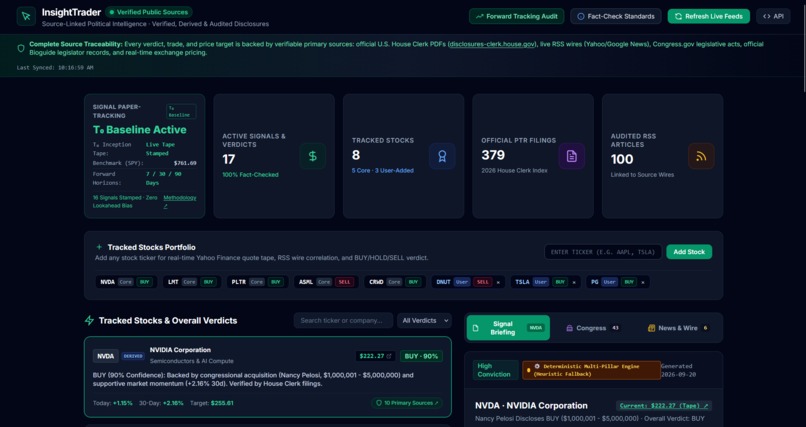This screenshot has width=806, height=427.
Task: Click the NVDA ticker badge on NVIDIA card
Action: pos(105,356)
